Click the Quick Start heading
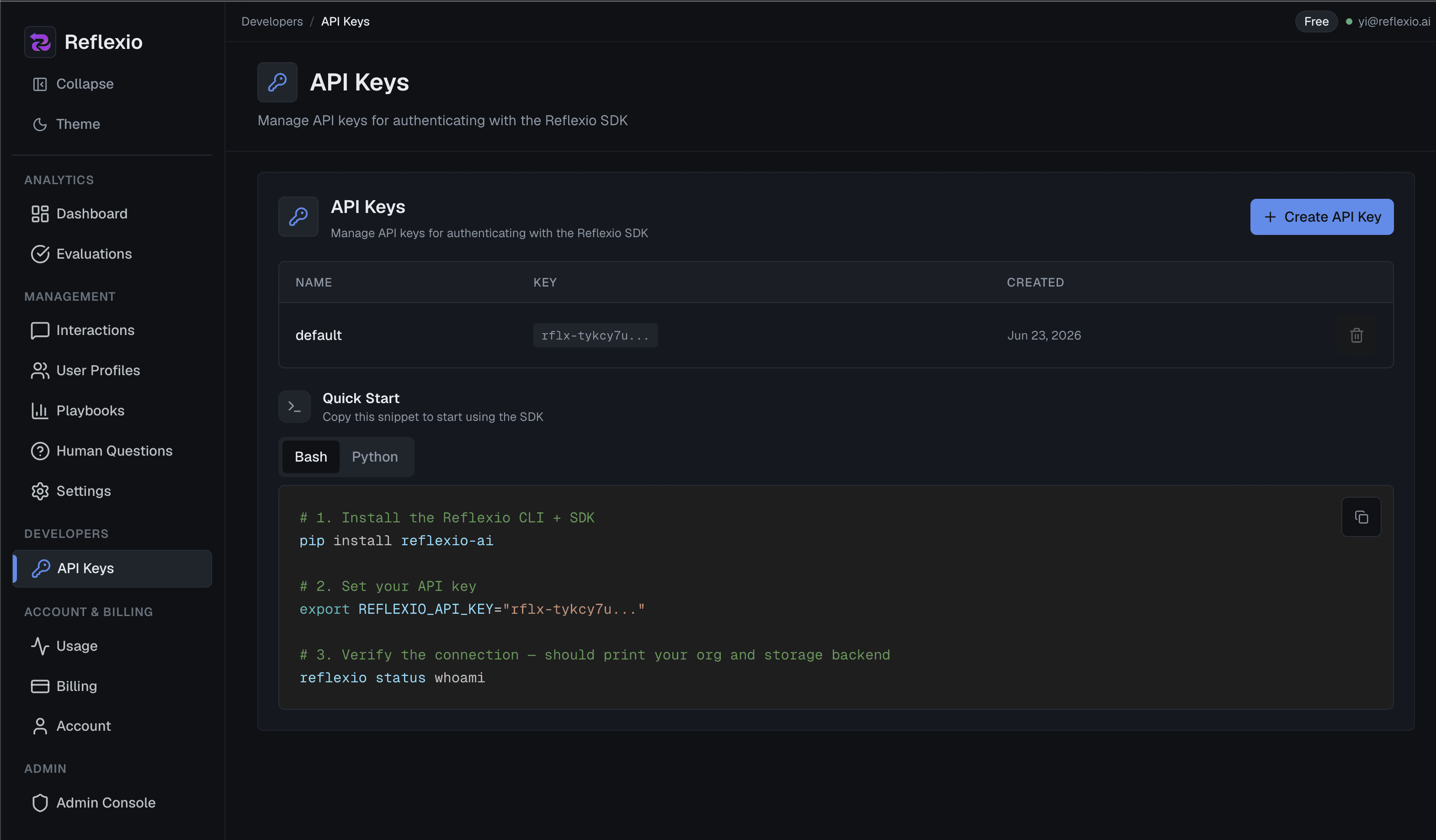Viewport: 1436px width, 840px height. click(361, 398)
